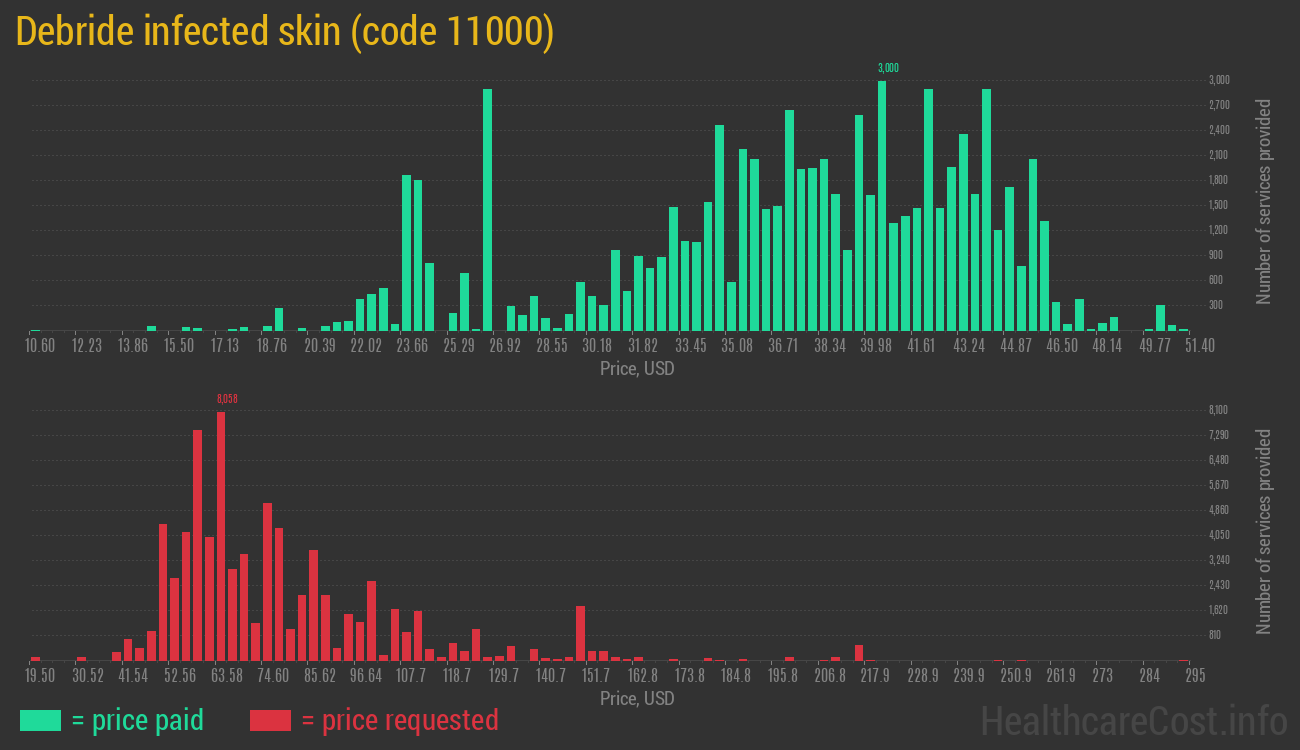Select the tallest red bar labeled 8,058

(222, 530)
